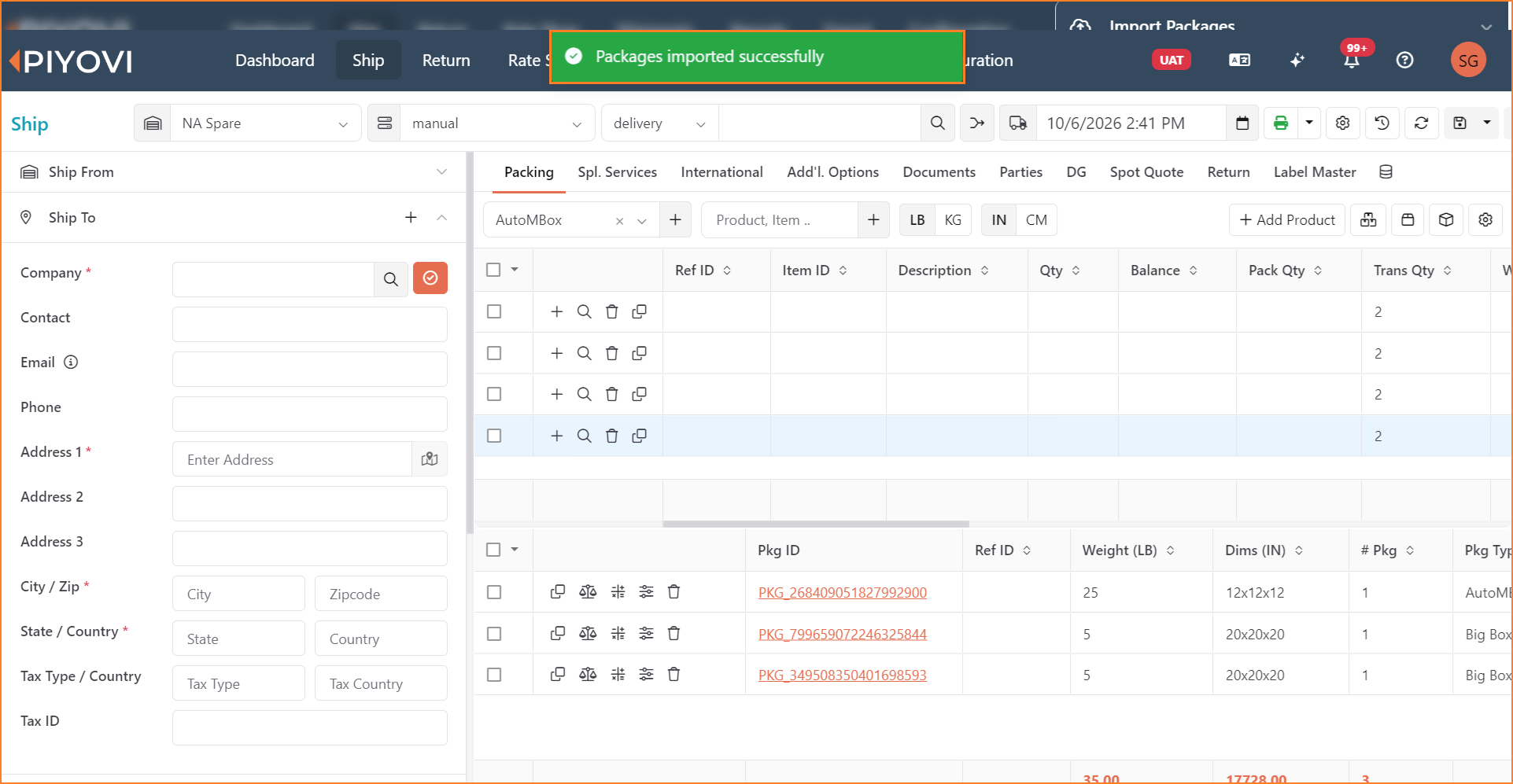Select all items via Ref ID header checkbox
Viewport: 1513px width, 784px height.
(x=493, y=270)
